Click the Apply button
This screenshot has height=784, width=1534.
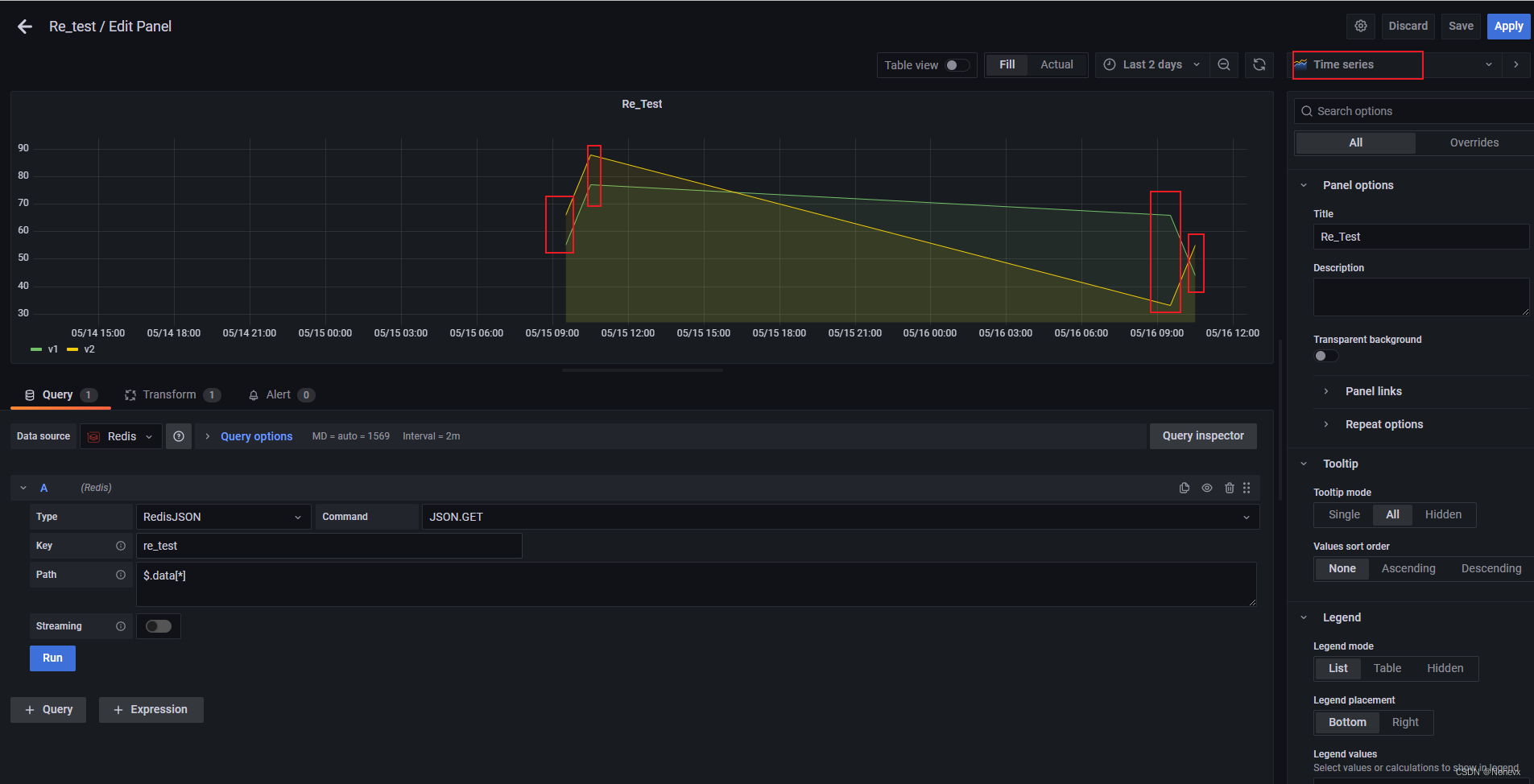click(x=1507, y=26)
